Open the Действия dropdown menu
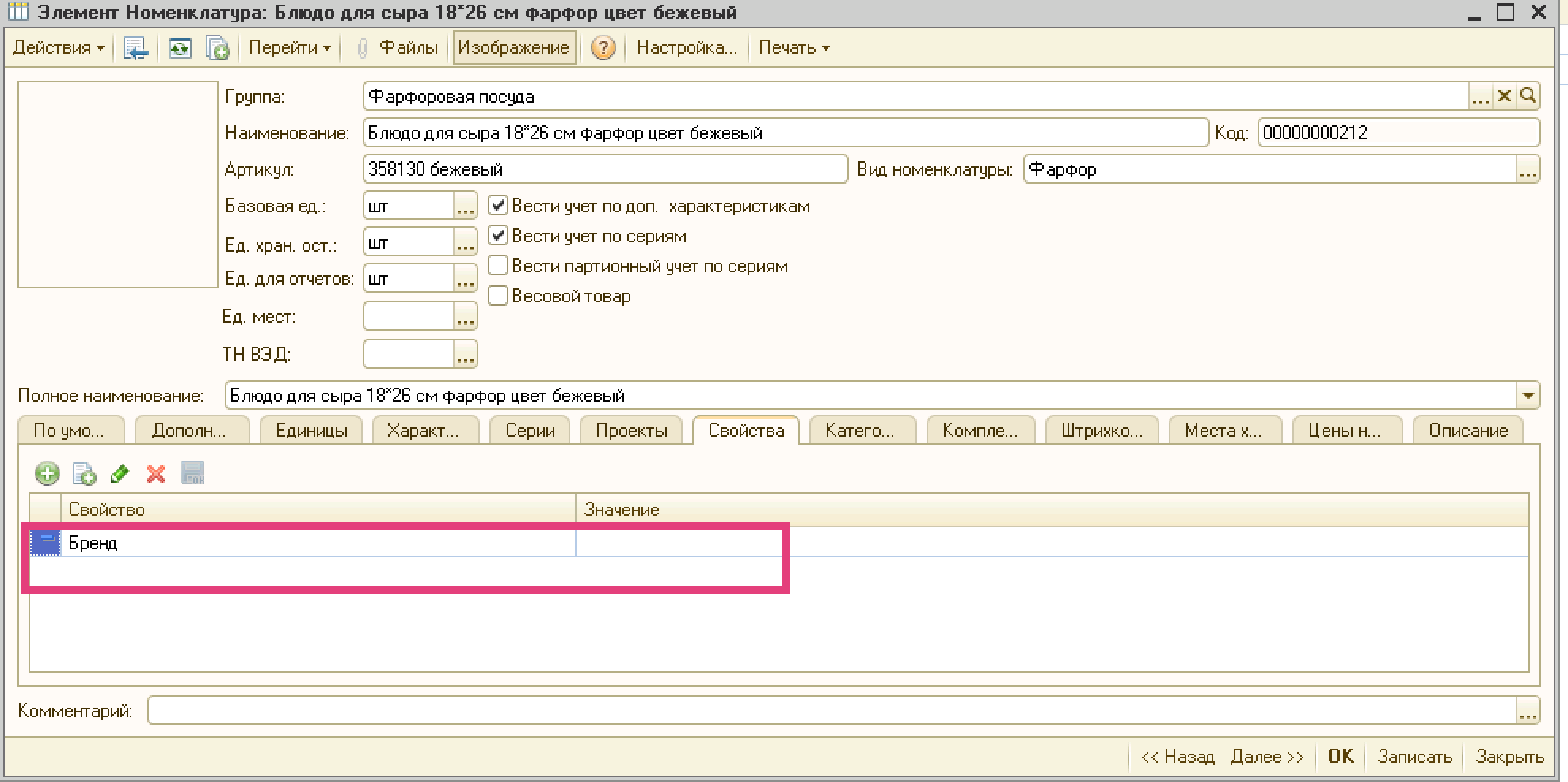 pos(58,48)
